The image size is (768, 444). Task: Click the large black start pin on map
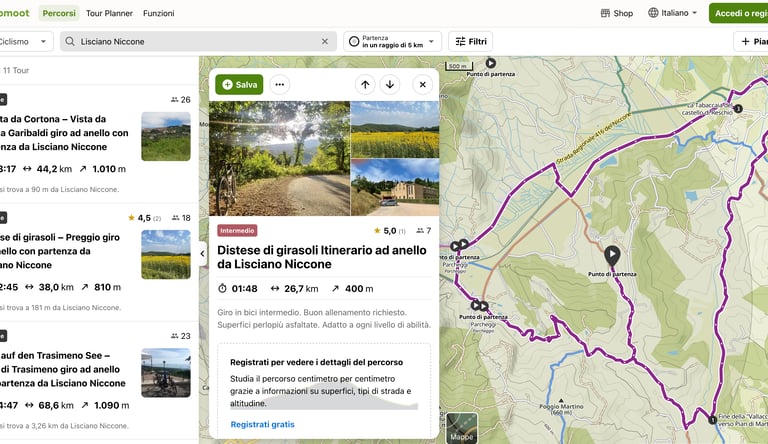(612, 255)
